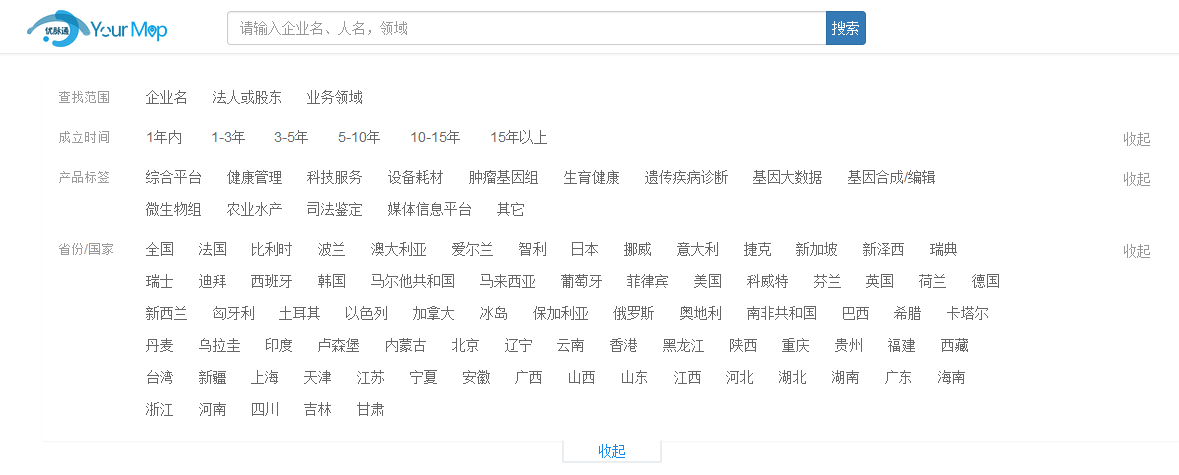Collapse the 产品标签 filter row

(1136, 179)
